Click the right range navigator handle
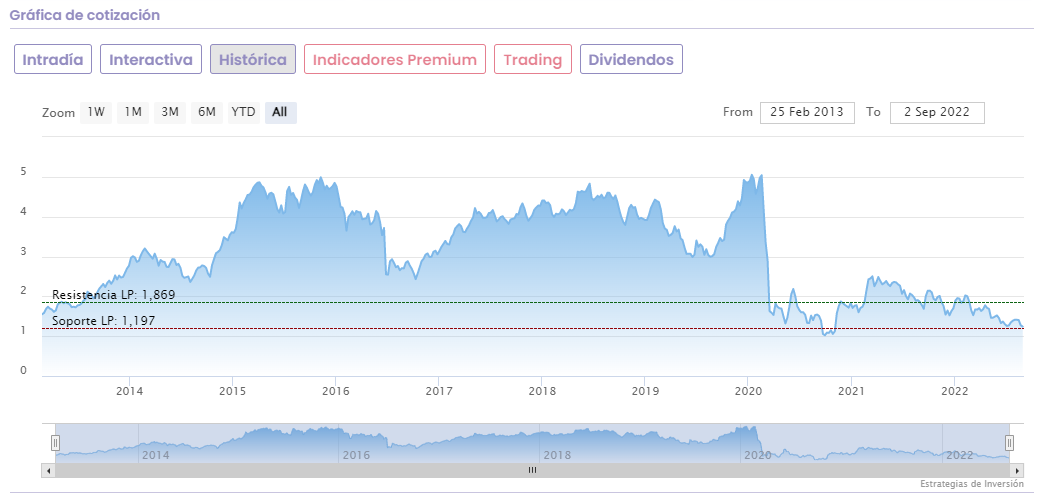 (x=1009, y=442)
